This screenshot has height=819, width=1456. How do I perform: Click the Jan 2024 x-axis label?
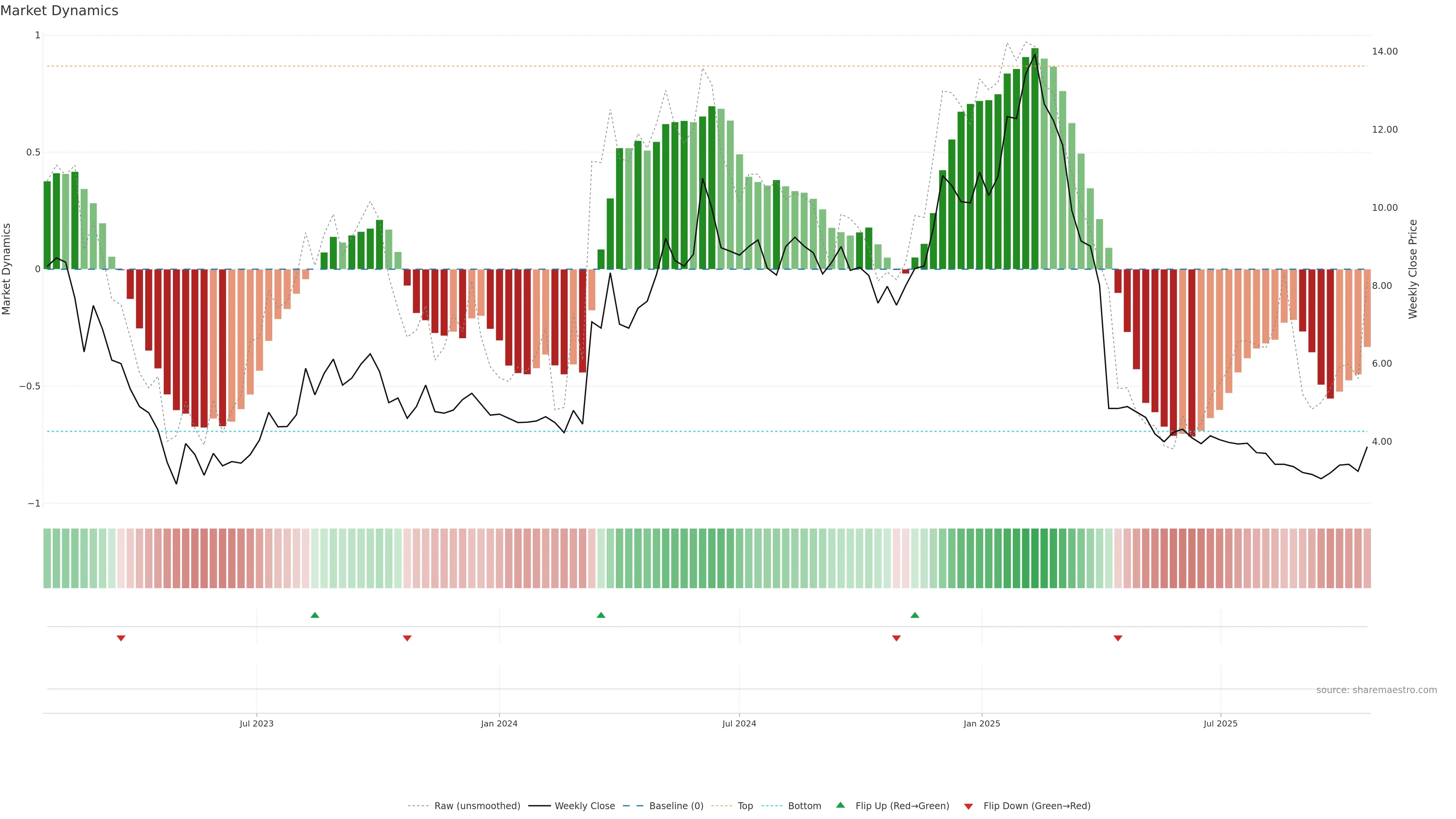point(499,723)
